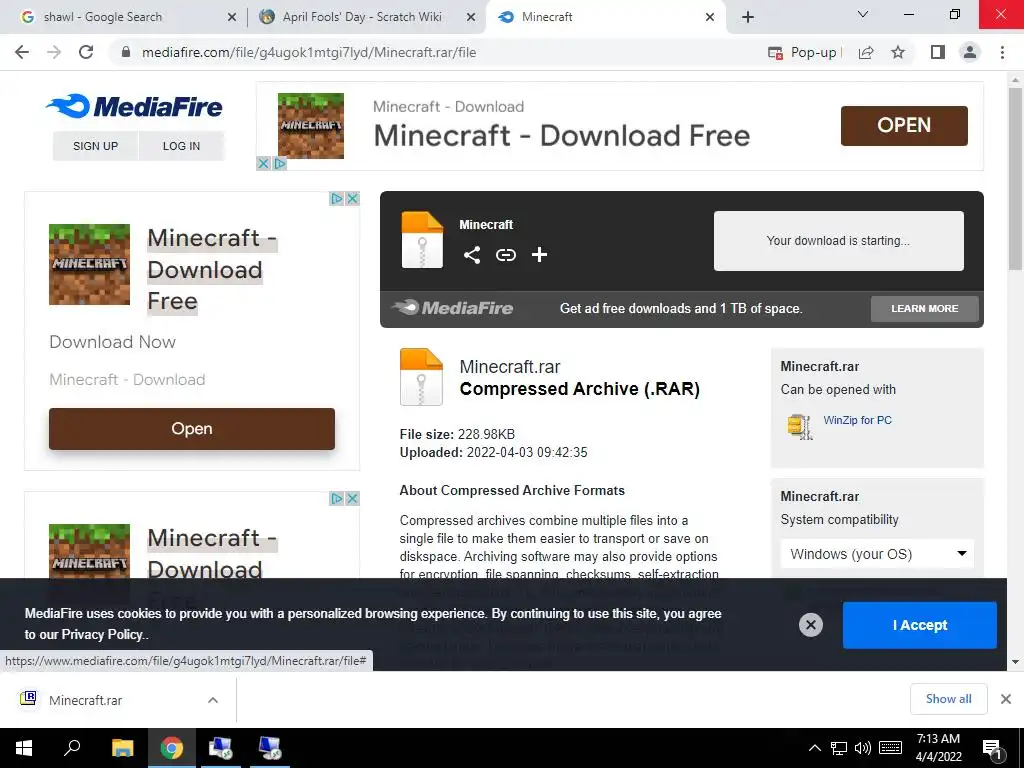Reload the page with refresh icon
Screen dimensions: 1024x768
(x=86, y=52)
